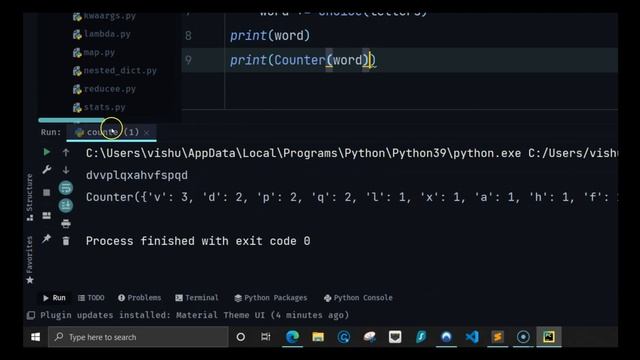The image size is (640, 360).
Task: Open Visual Studio Code from the taskbar
Action: pos(472,337)
